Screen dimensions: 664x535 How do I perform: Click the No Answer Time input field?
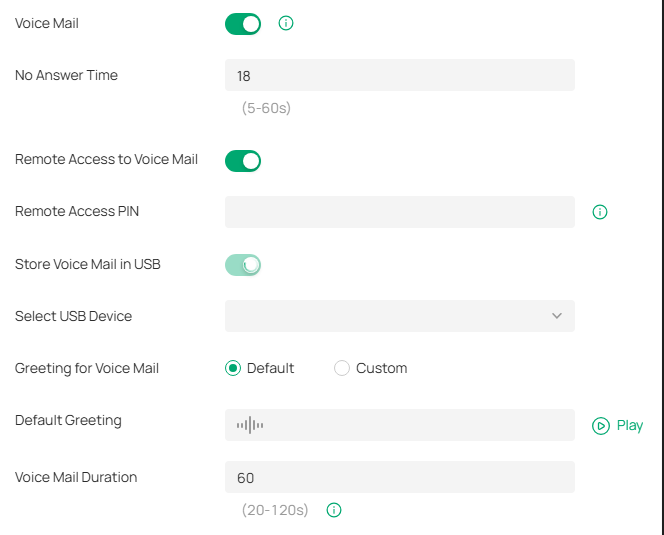(399, 75)
